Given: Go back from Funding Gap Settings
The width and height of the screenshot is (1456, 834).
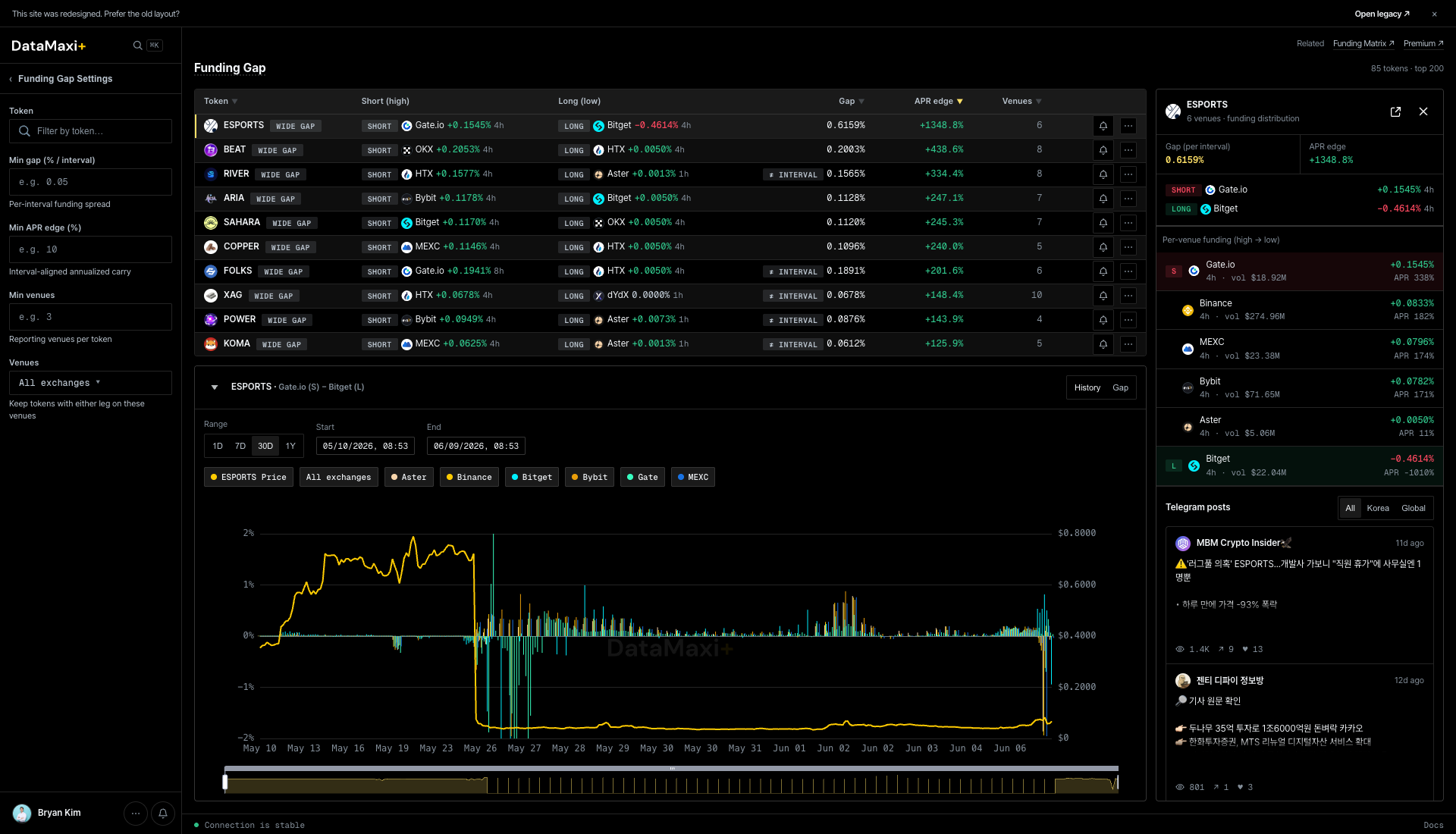Looking at the screenshot, I should [x=11, y=79].
